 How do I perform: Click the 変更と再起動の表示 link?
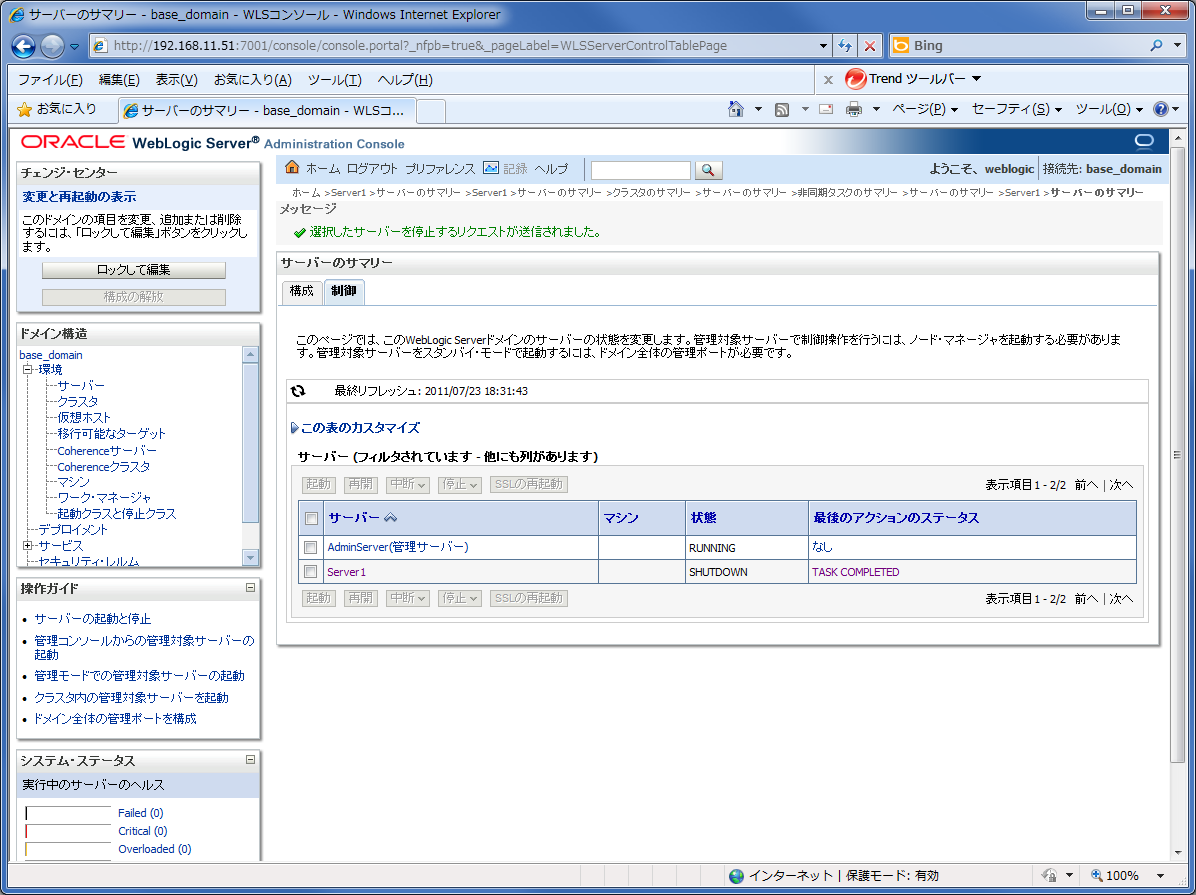point(79,197)
